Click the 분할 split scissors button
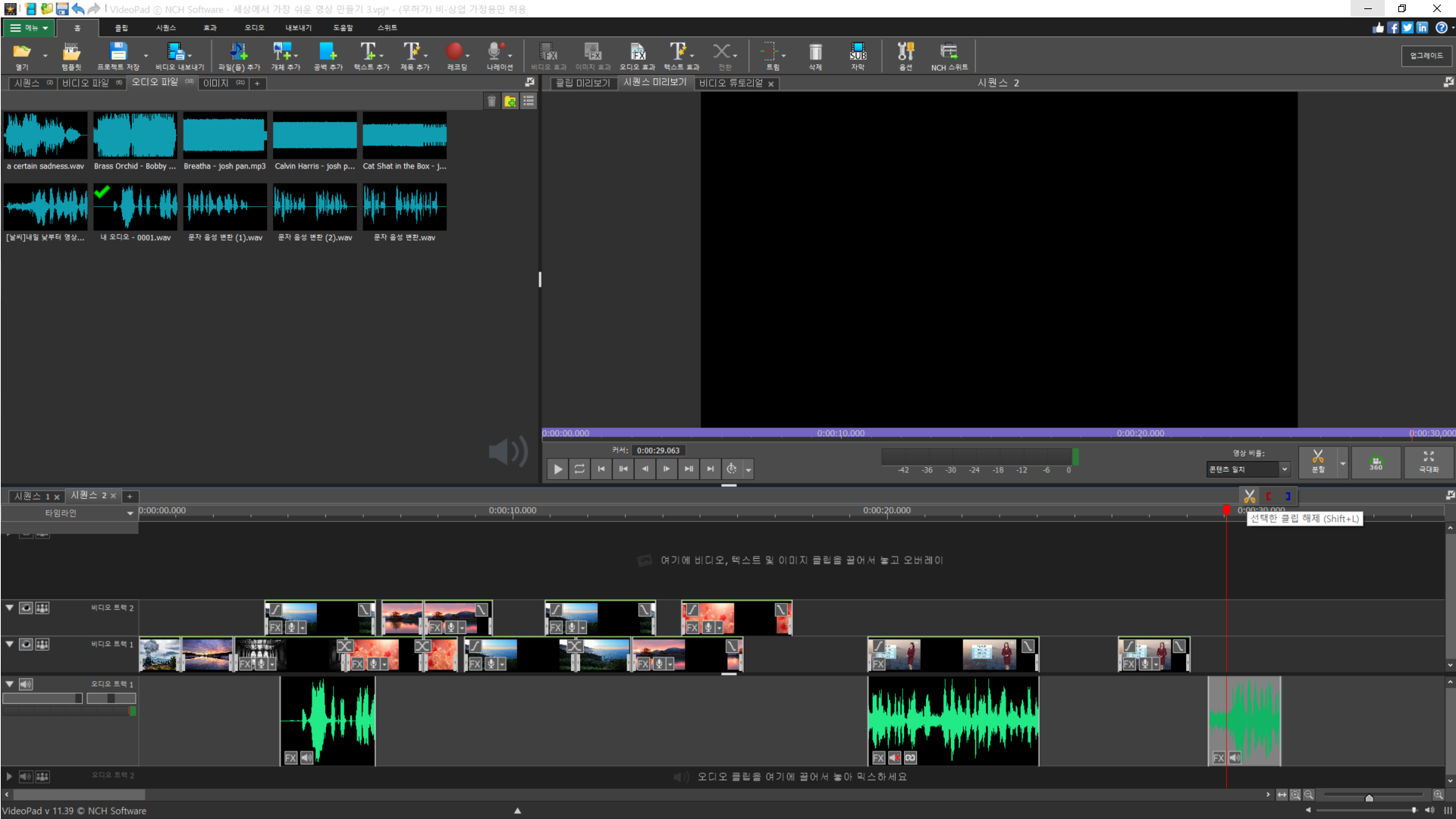 click(x=1318, y=460)
